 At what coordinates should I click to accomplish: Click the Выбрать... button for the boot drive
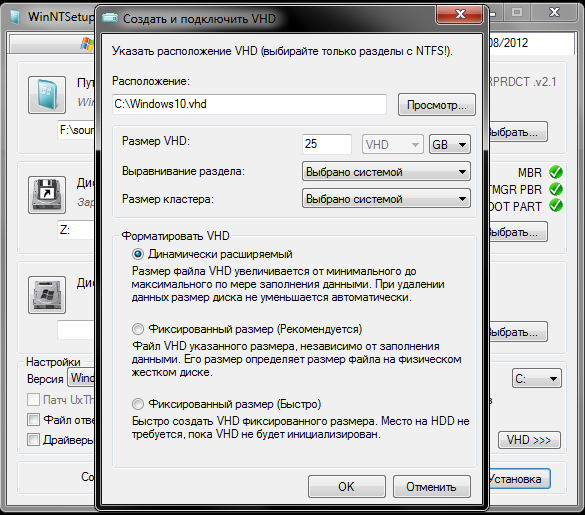pos(518,232)
